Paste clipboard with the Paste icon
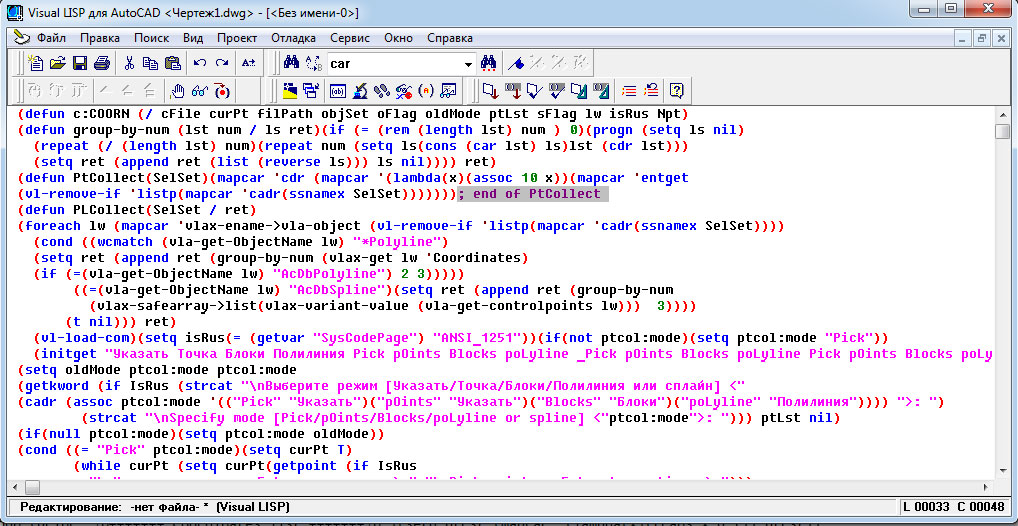The height and width of the screenshot is (526, 1018). point(172,63)
